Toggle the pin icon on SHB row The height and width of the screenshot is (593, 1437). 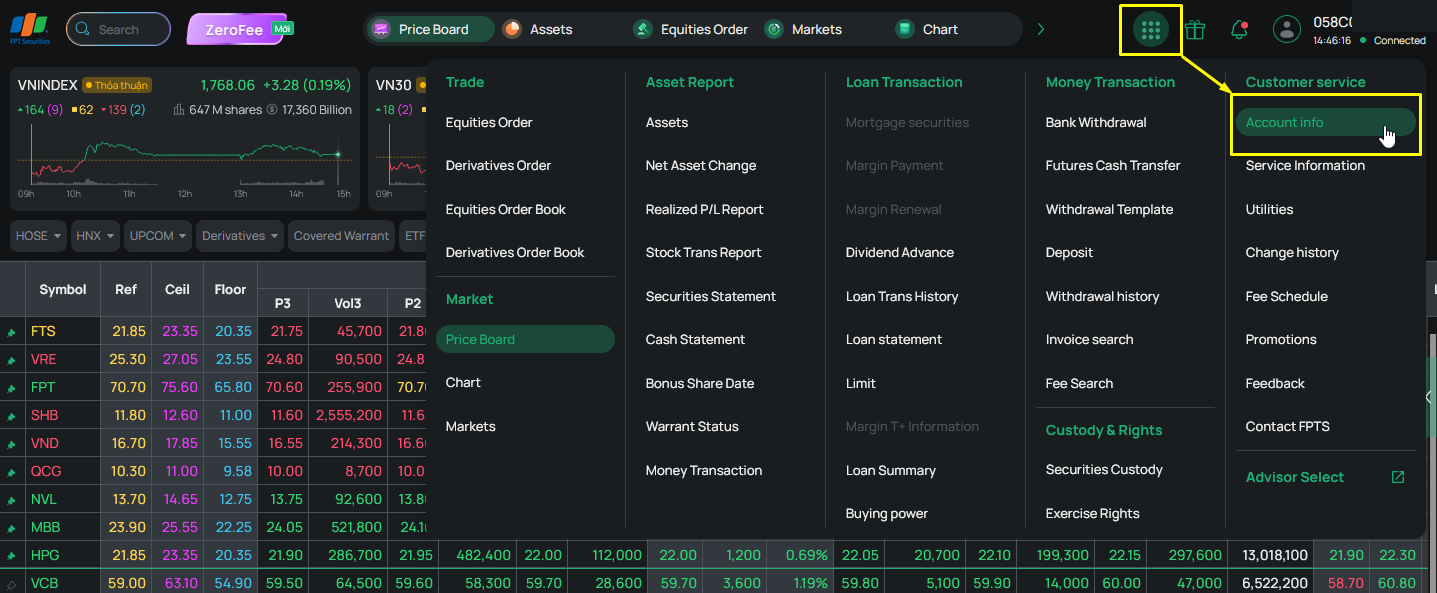[12, 416]
